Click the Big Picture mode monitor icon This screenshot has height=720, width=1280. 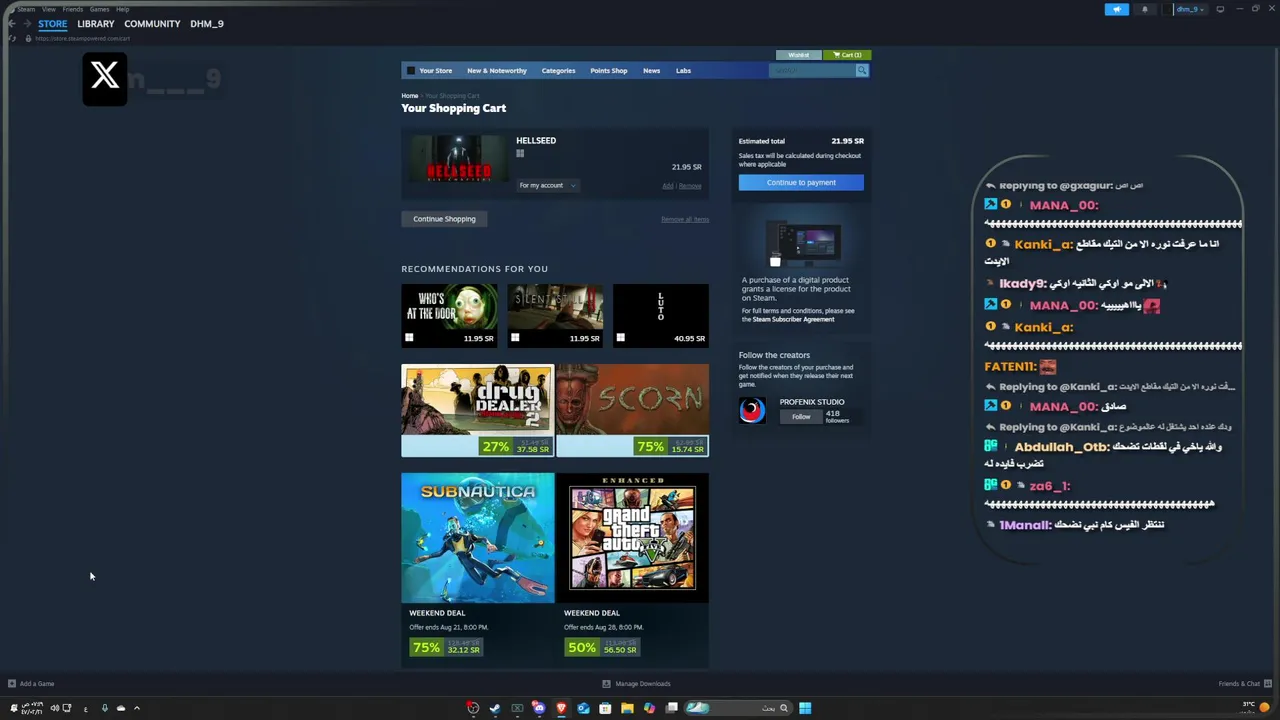(x=1220, y=9)
